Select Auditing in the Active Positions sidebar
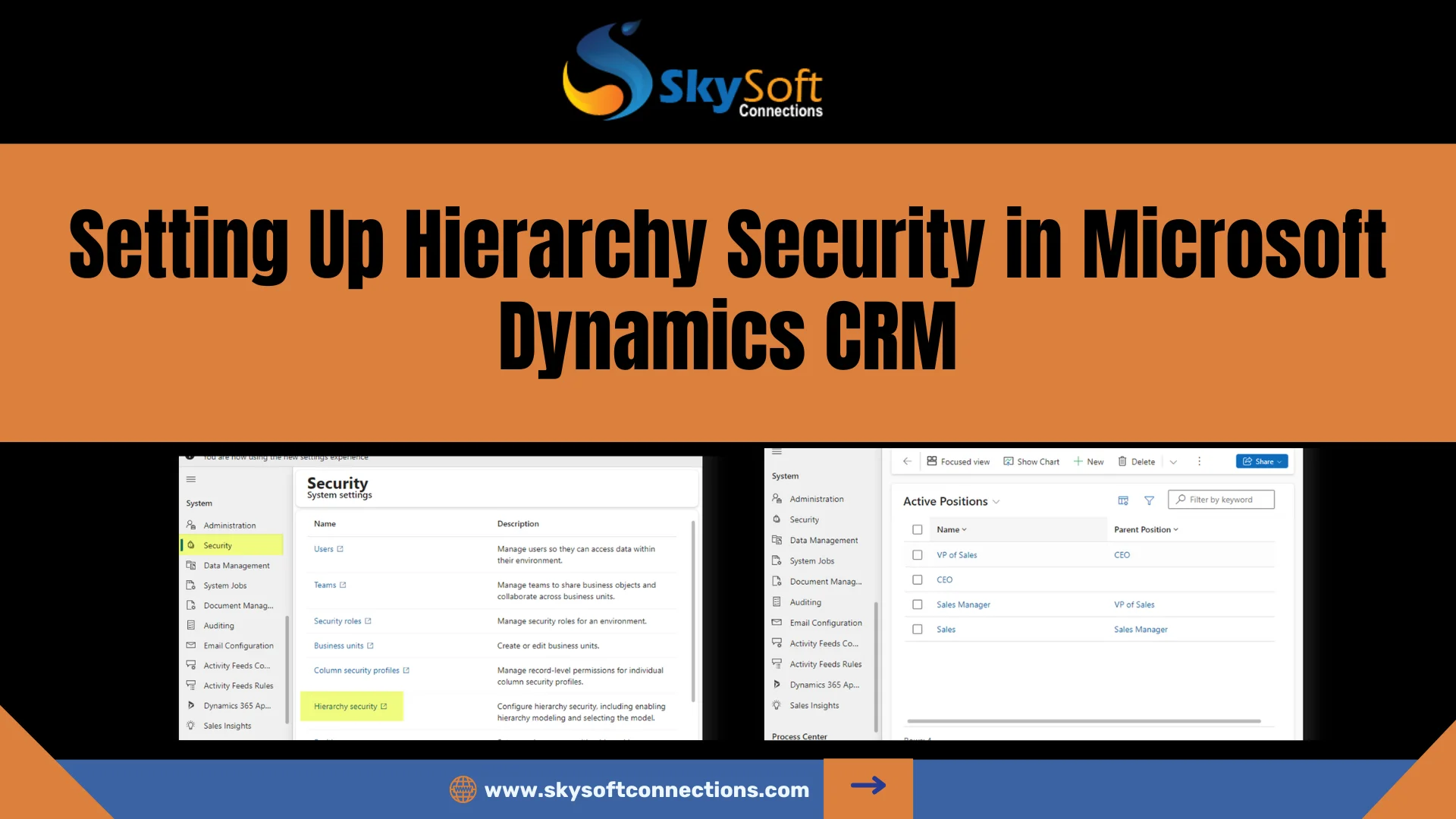Viewport: 1456px width, 819px height. 796,602
